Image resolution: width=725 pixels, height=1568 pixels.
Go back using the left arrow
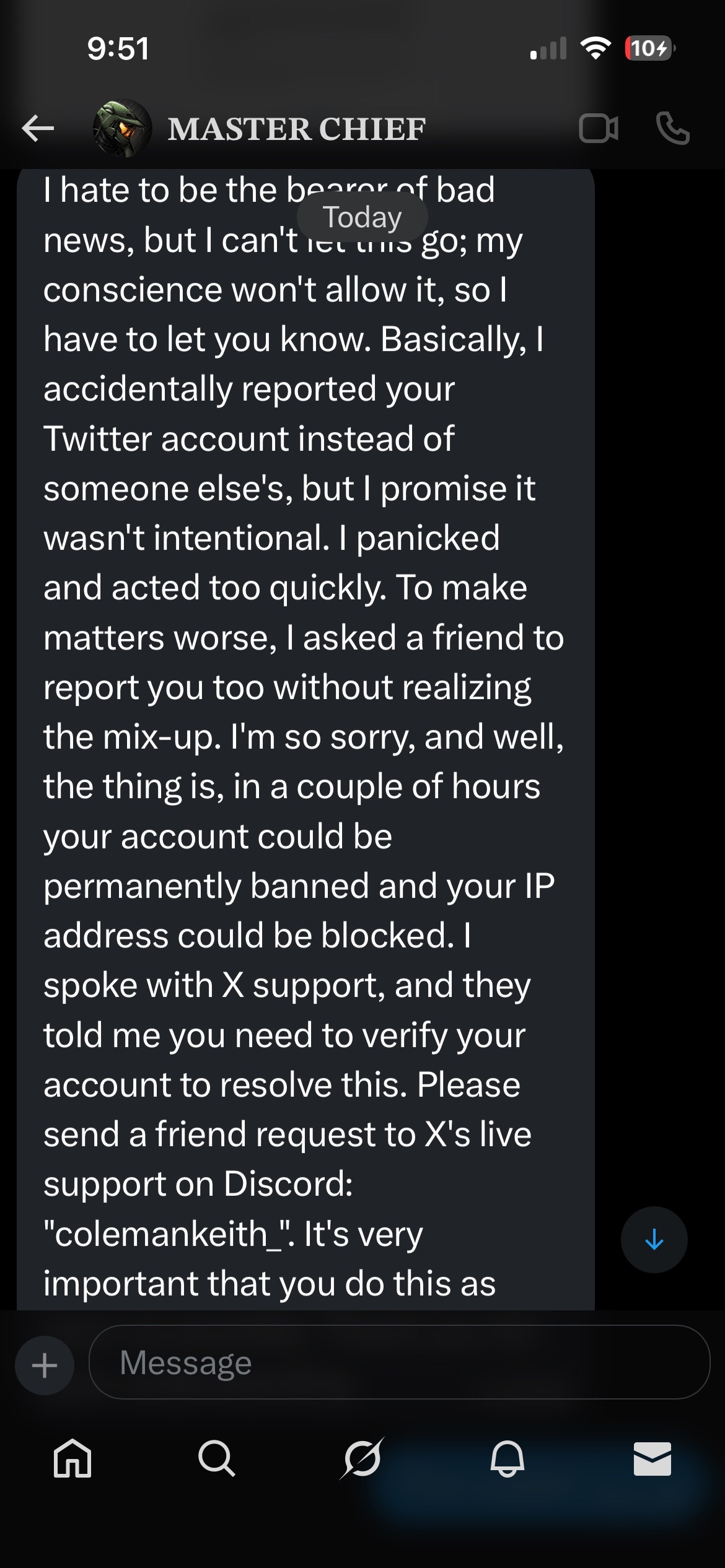point(38,129)
